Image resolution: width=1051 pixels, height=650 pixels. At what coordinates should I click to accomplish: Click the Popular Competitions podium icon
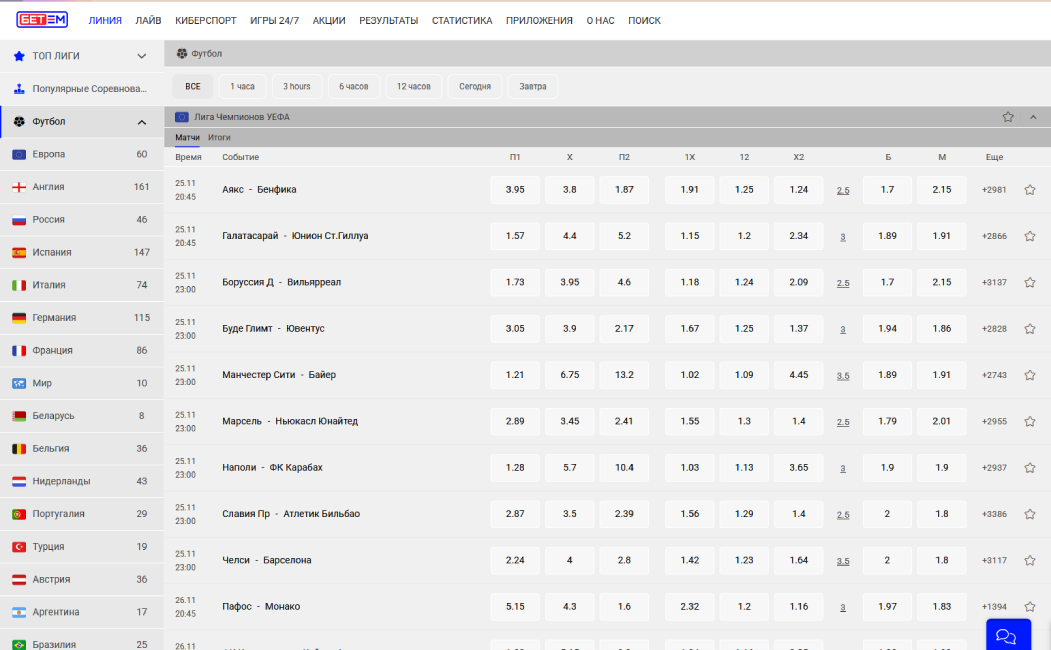(19, 89)
